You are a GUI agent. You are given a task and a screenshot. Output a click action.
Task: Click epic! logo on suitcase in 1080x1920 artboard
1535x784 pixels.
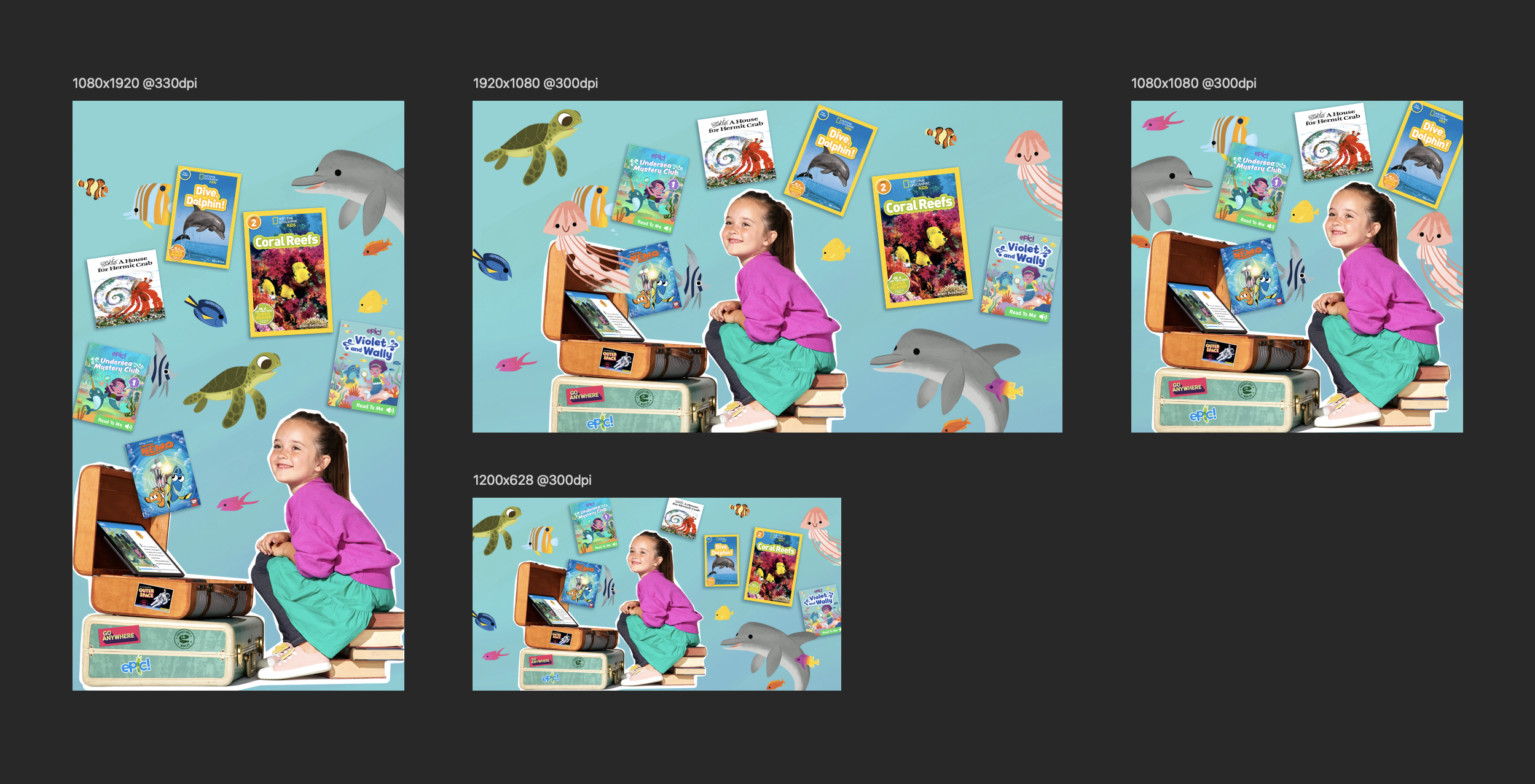pyautogui.click(x=135, y=665)
